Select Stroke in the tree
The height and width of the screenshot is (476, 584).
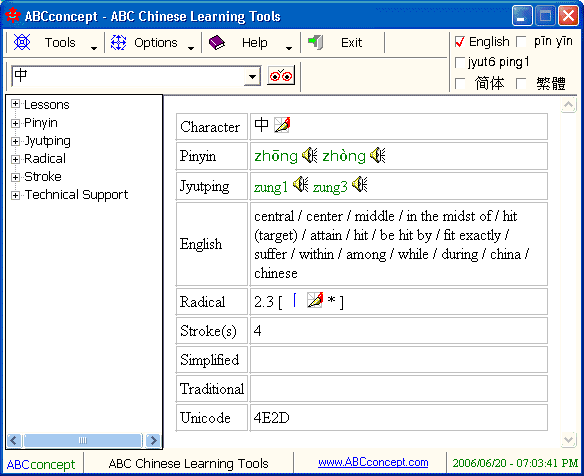[43, 176]
